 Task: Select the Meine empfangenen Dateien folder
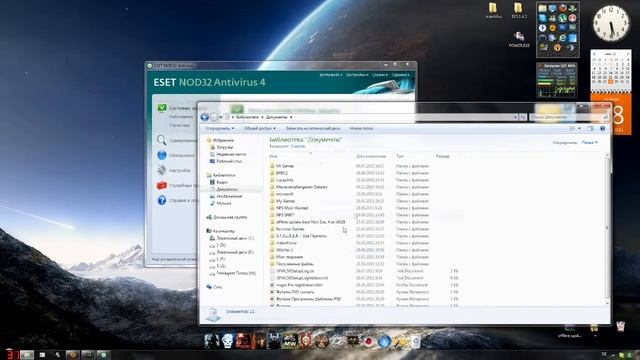(302, 187)
